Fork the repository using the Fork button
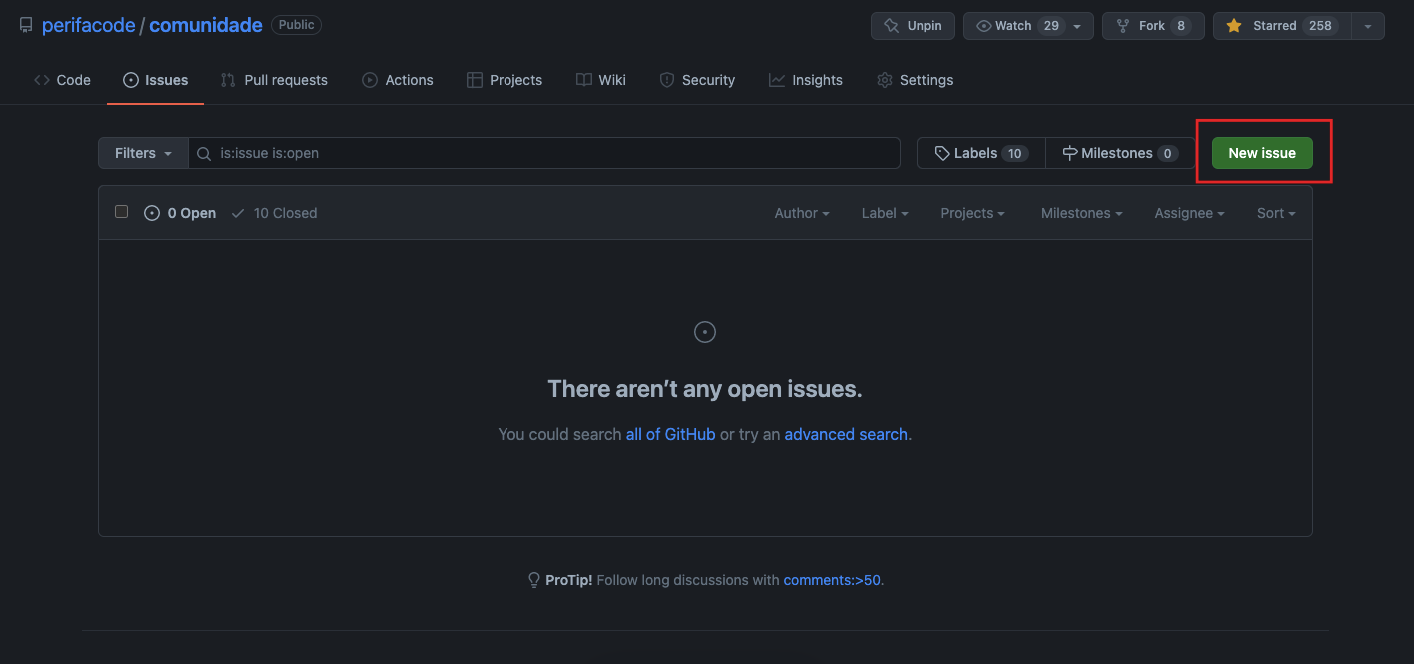This screenshot has height=664, width=1414. point(1152,26)
